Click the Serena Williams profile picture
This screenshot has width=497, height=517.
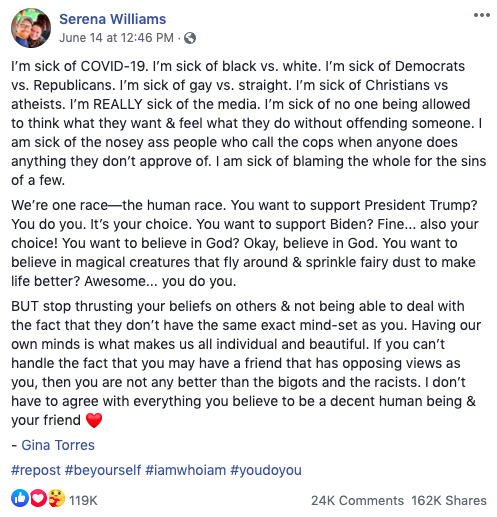pos(31,28)
